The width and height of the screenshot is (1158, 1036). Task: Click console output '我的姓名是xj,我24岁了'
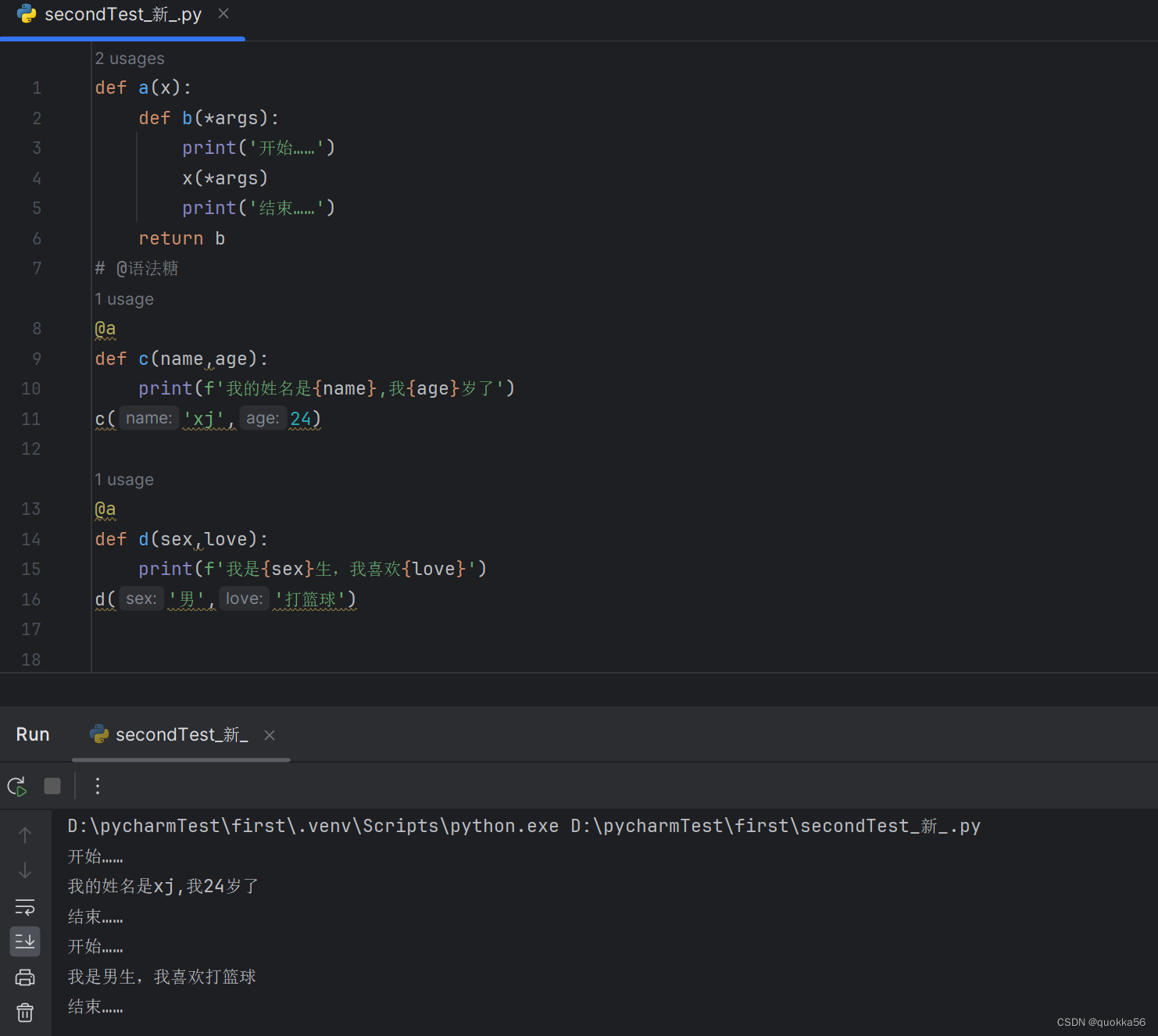tap(163, 886)
